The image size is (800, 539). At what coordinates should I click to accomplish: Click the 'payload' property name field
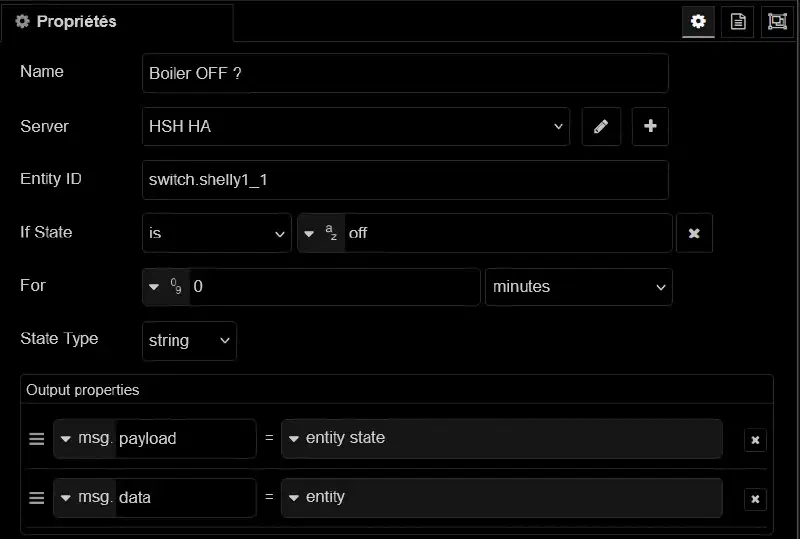point(186,438)
